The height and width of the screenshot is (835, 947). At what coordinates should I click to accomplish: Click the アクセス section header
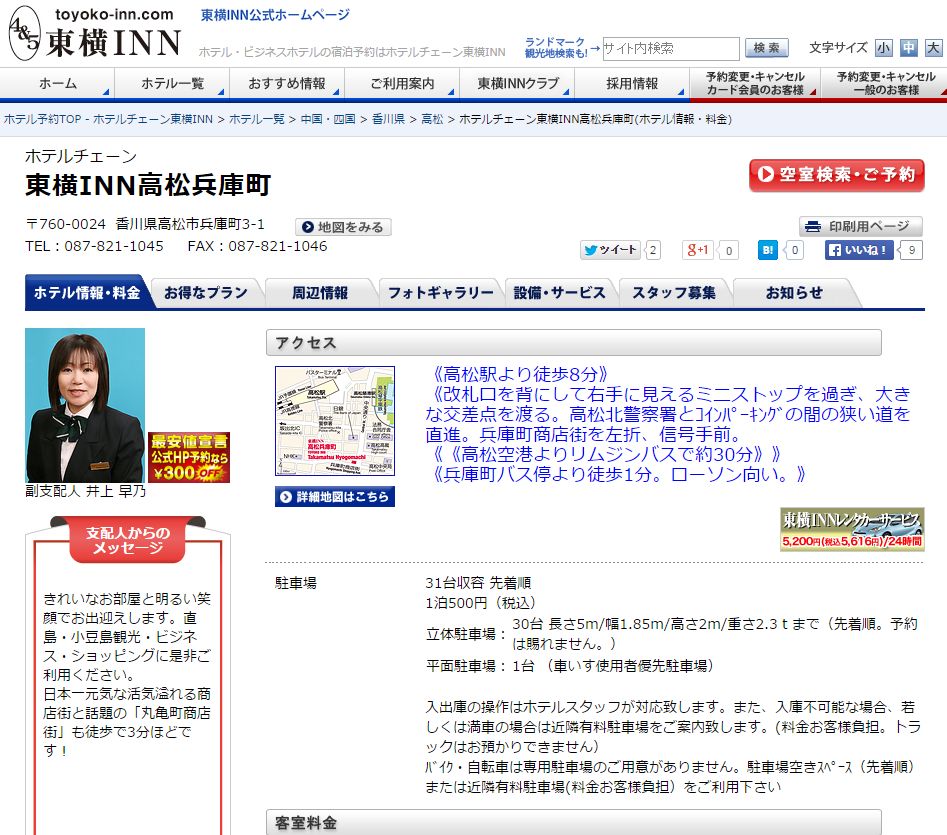pyautogui.click(x=573, y=343)
